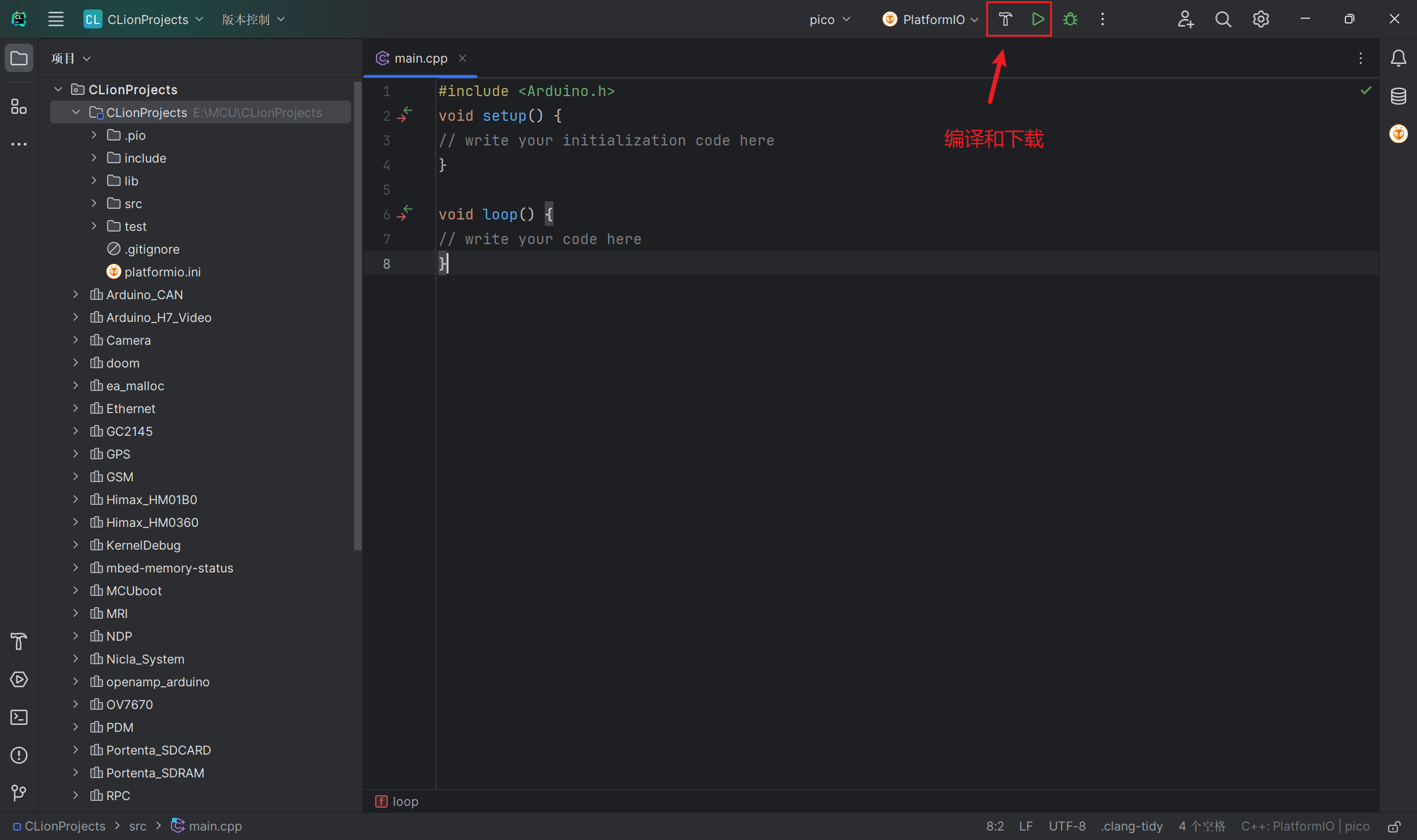Open PlatformIO tool window on right sidebar
1417x840 pixels.
point(1398,133)
